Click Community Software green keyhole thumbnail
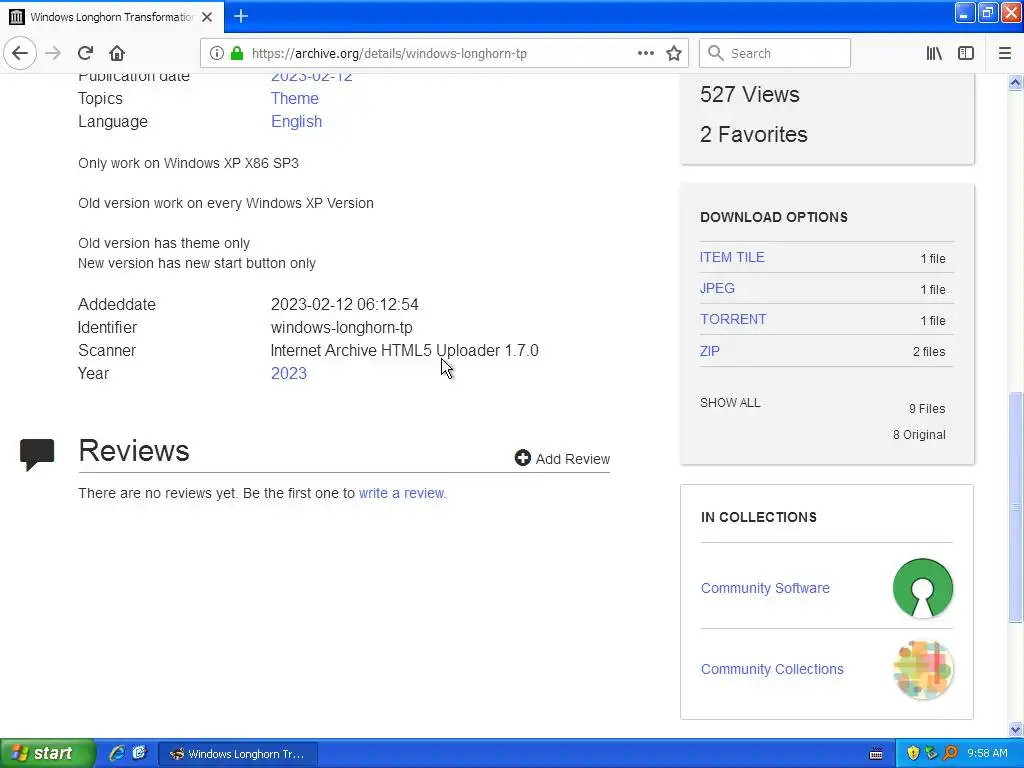This screenshot has width=1024, height=768. (922, 588)
